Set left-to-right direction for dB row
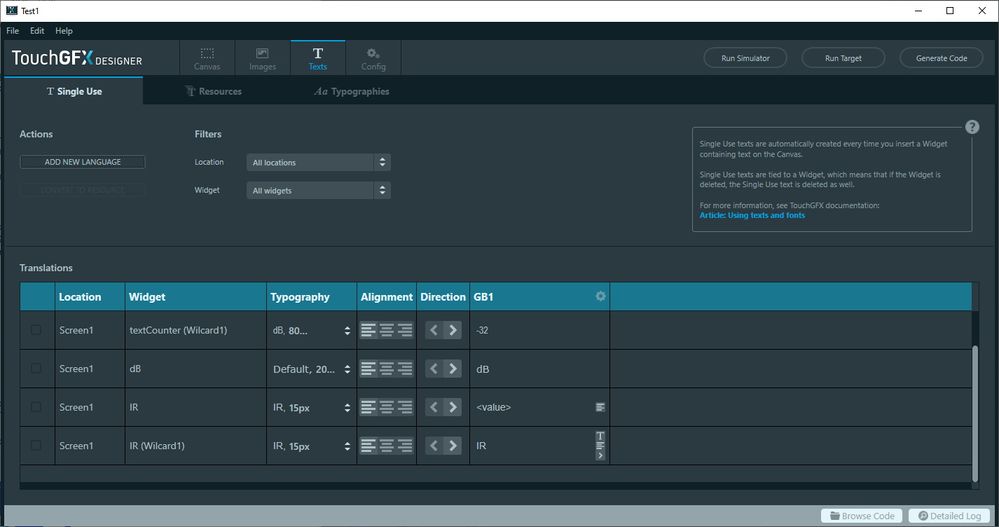 coord(452,369)
